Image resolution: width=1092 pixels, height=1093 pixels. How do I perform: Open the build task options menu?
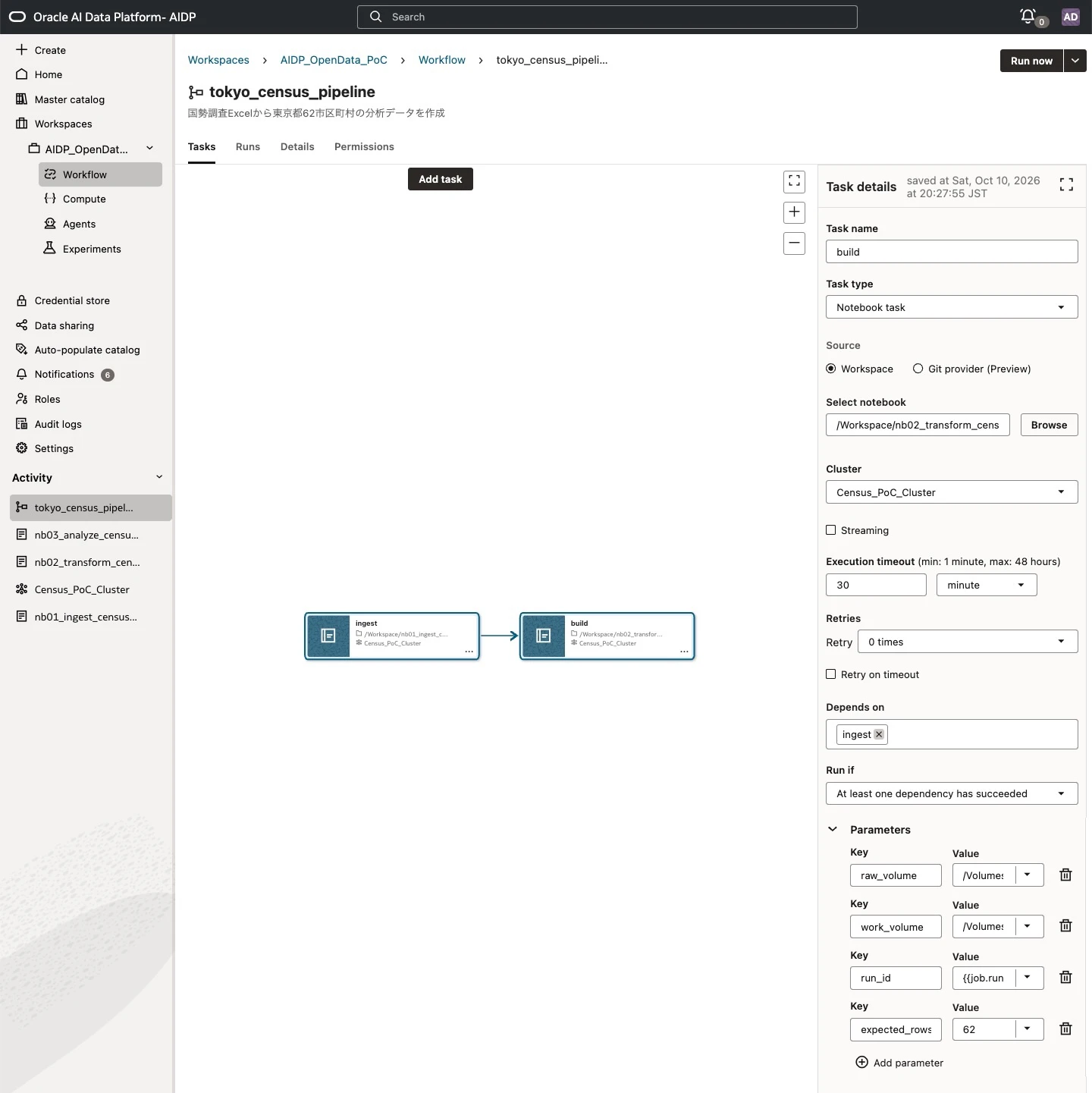tap(684, 652)
